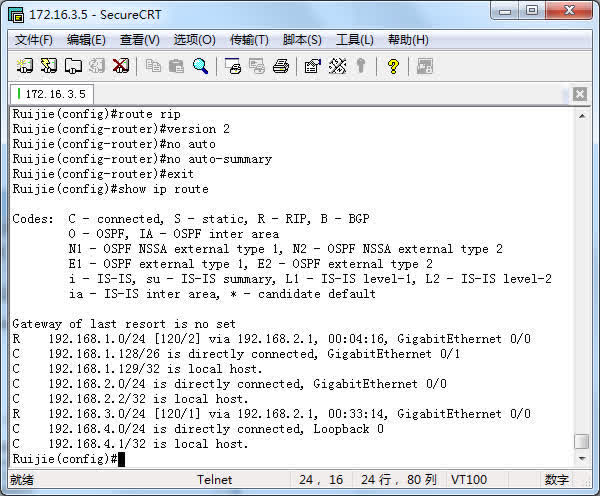Open the 选项(O) menu
This screenshot has height=496, width=600.
tap(194, 40)
